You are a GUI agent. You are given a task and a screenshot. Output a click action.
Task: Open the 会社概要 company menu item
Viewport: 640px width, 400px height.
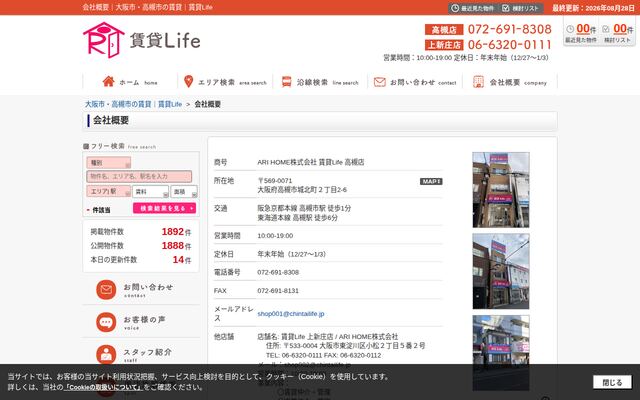pyautogui.click(x=510, y=82)
